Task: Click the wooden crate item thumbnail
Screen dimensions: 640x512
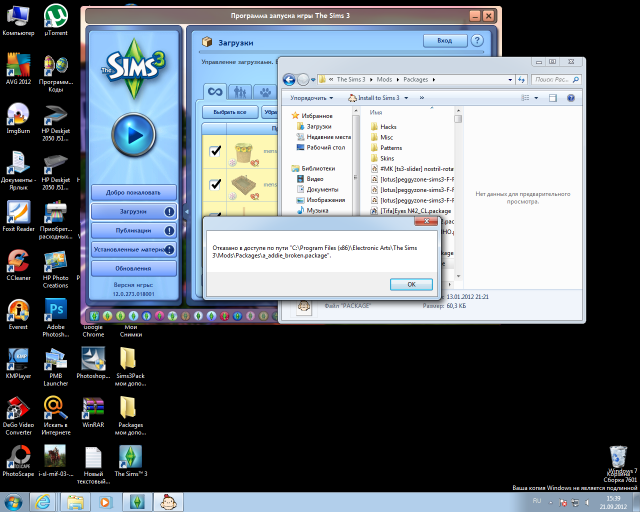Action: [x=244, y=187]
